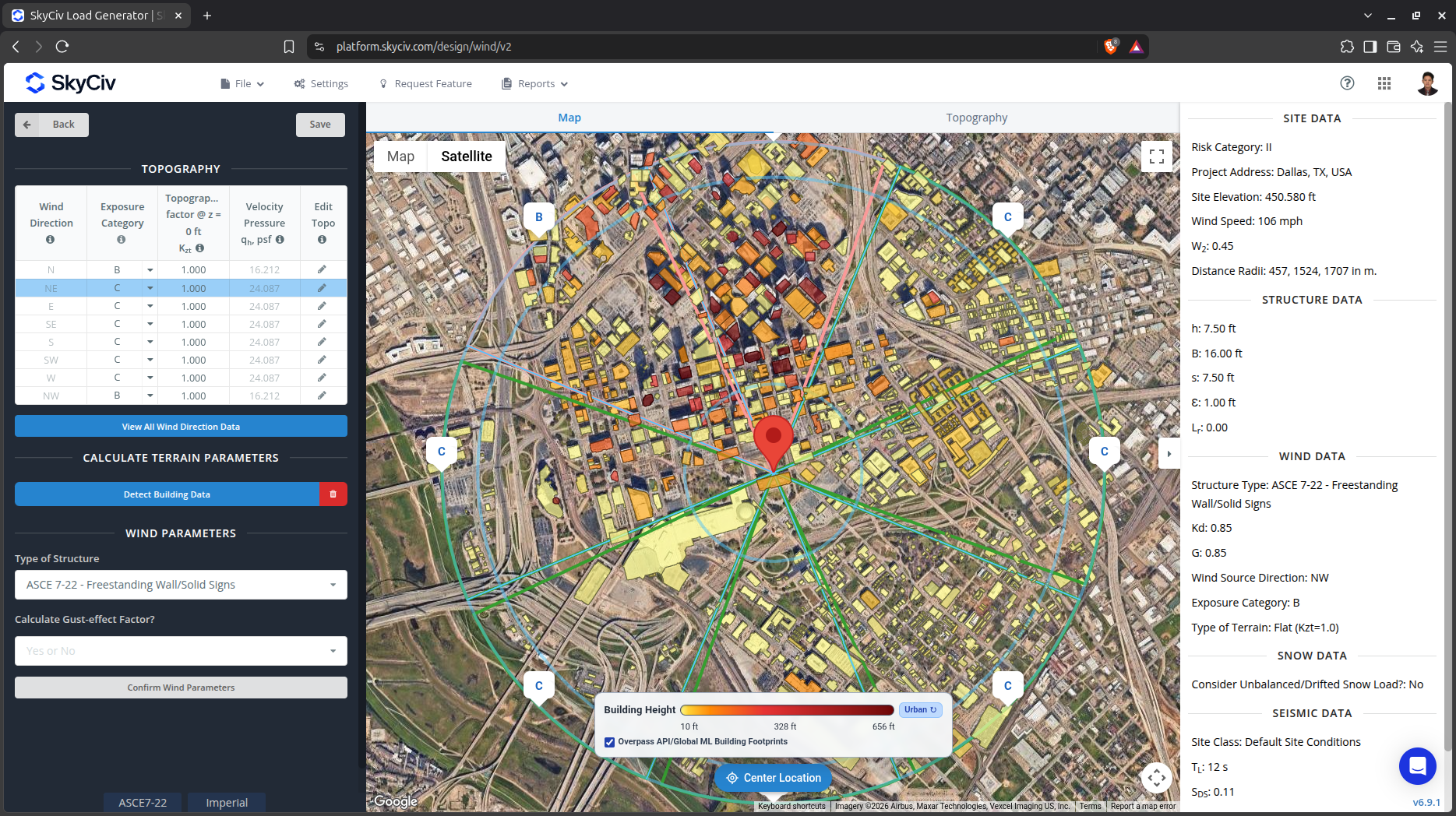Open the File menu
The height and width of the screenshot is (816, 1456).
coord(242,83)
